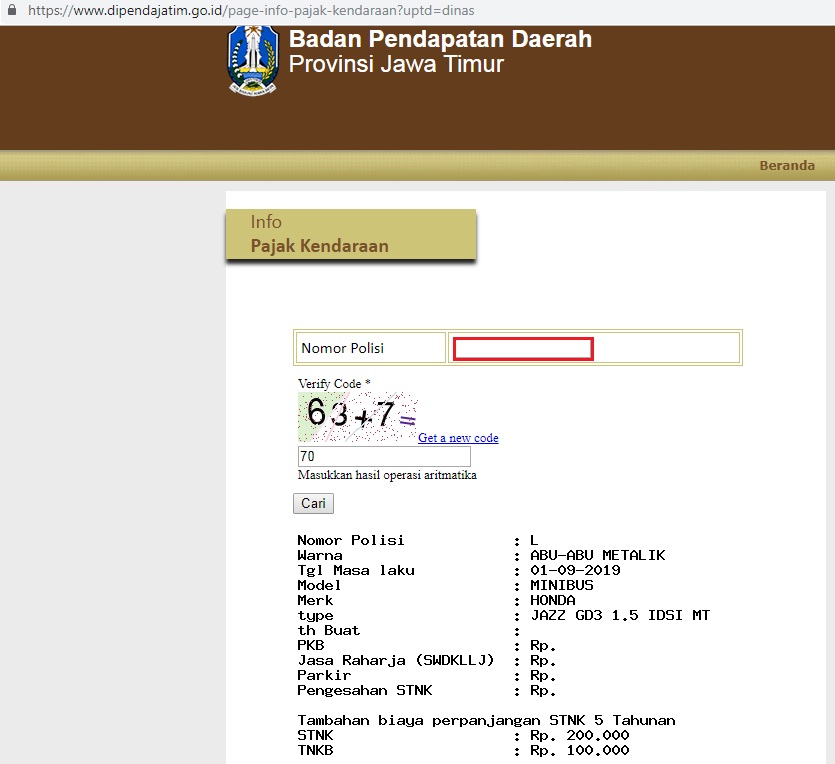Click the captcha arithmetic image
Image resolution: width=835 pixels, height=764 pixels.
pyautogui.click(x=357, y=417)
